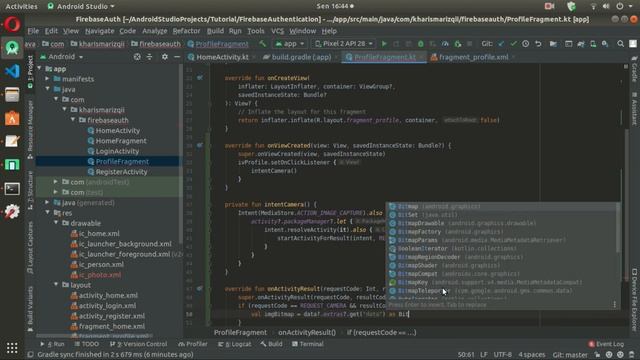Choose BitmapDrawable from autocomplete list

click(x=502, y=223)
